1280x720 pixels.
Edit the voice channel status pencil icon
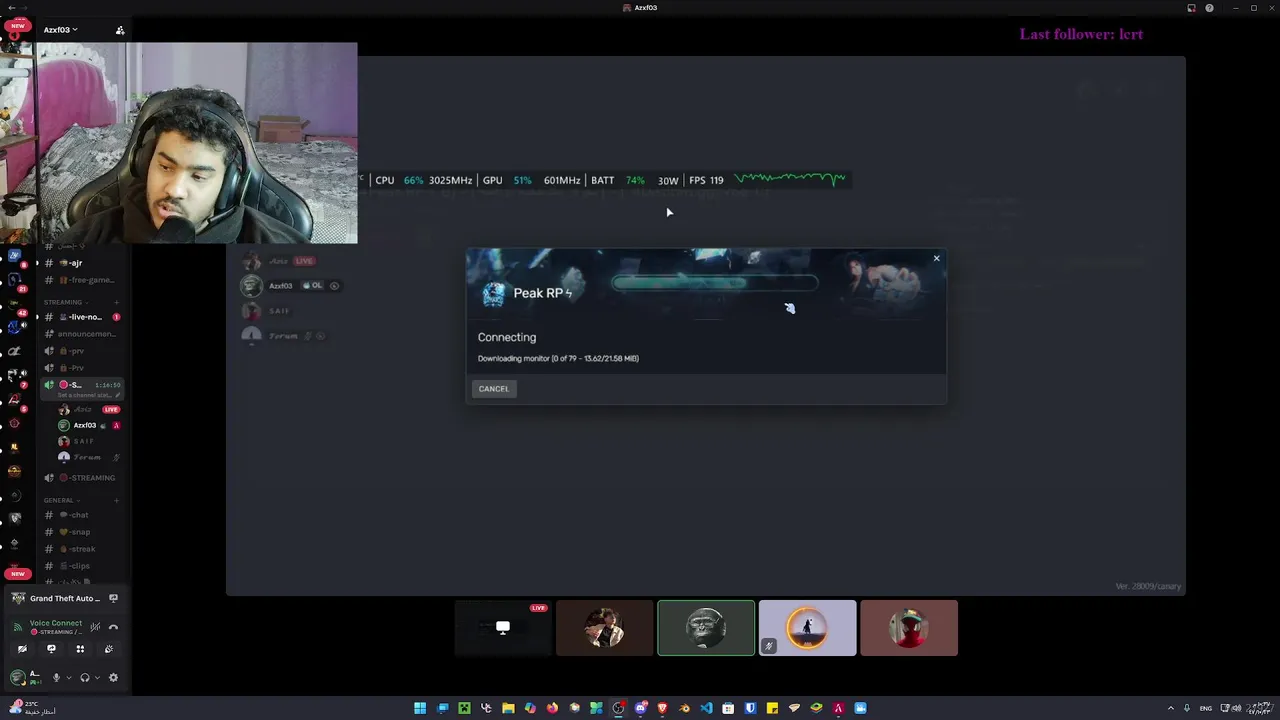click(x=118, y=395)
